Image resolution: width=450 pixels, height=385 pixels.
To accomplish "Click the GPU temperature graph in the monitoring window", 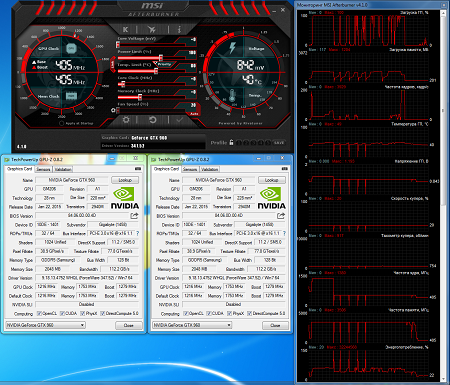I will (368, 142).
